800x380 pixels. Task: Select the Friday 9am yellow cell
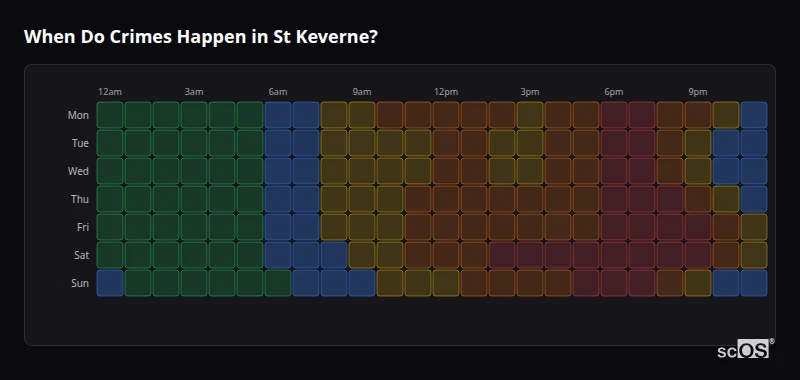pos(362,227)
